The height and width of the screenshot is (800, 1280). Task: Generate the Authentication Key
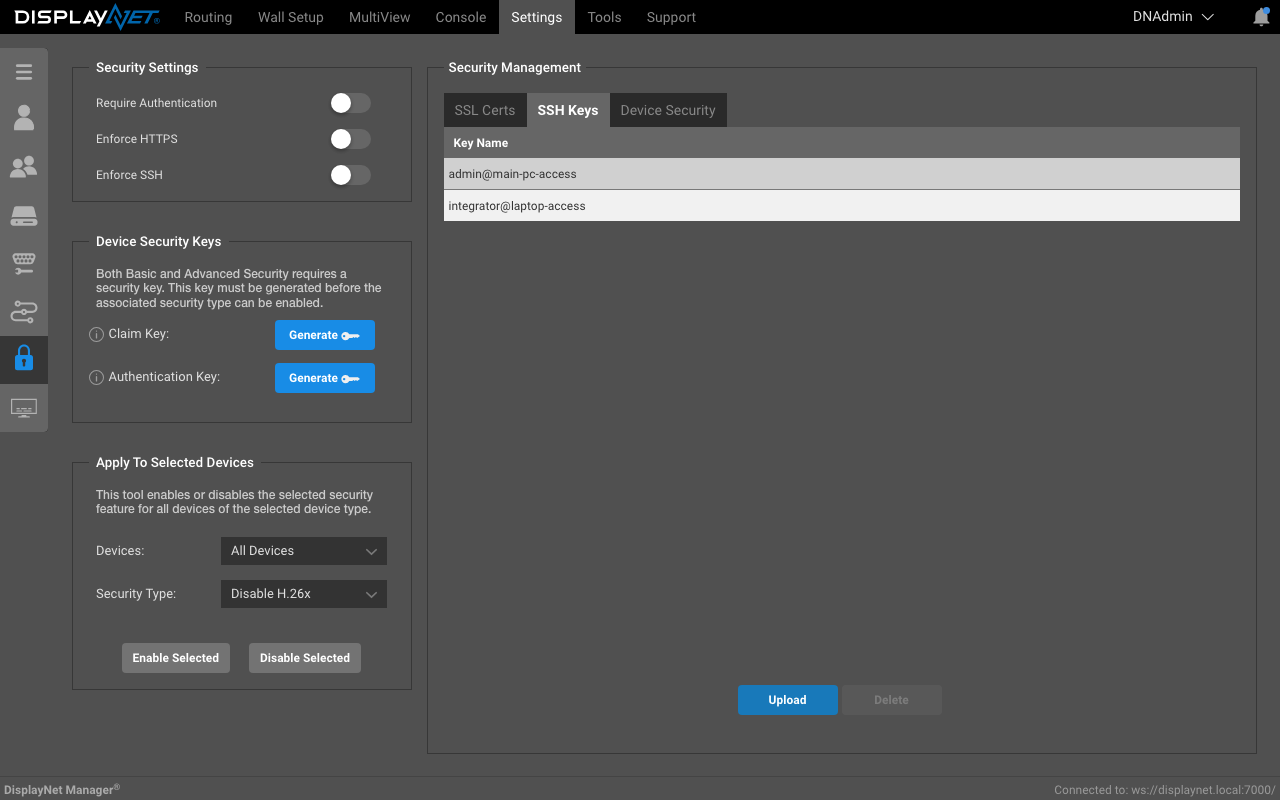(325, 378)
